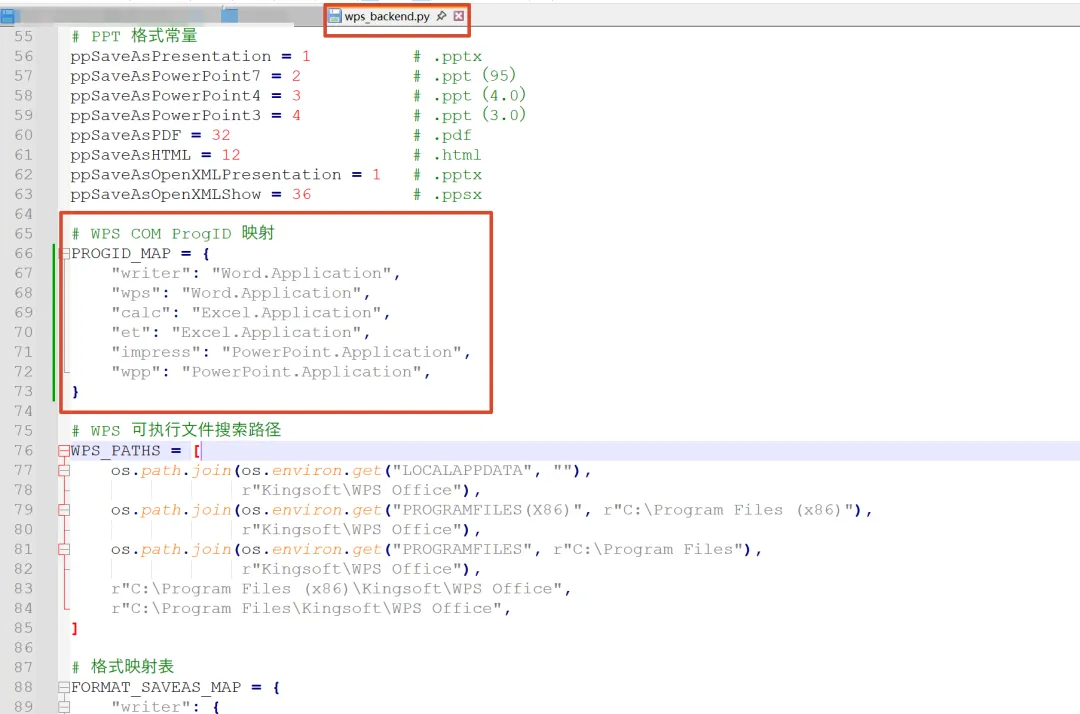Pin the wps_backend.py tab

pos(442,15)
